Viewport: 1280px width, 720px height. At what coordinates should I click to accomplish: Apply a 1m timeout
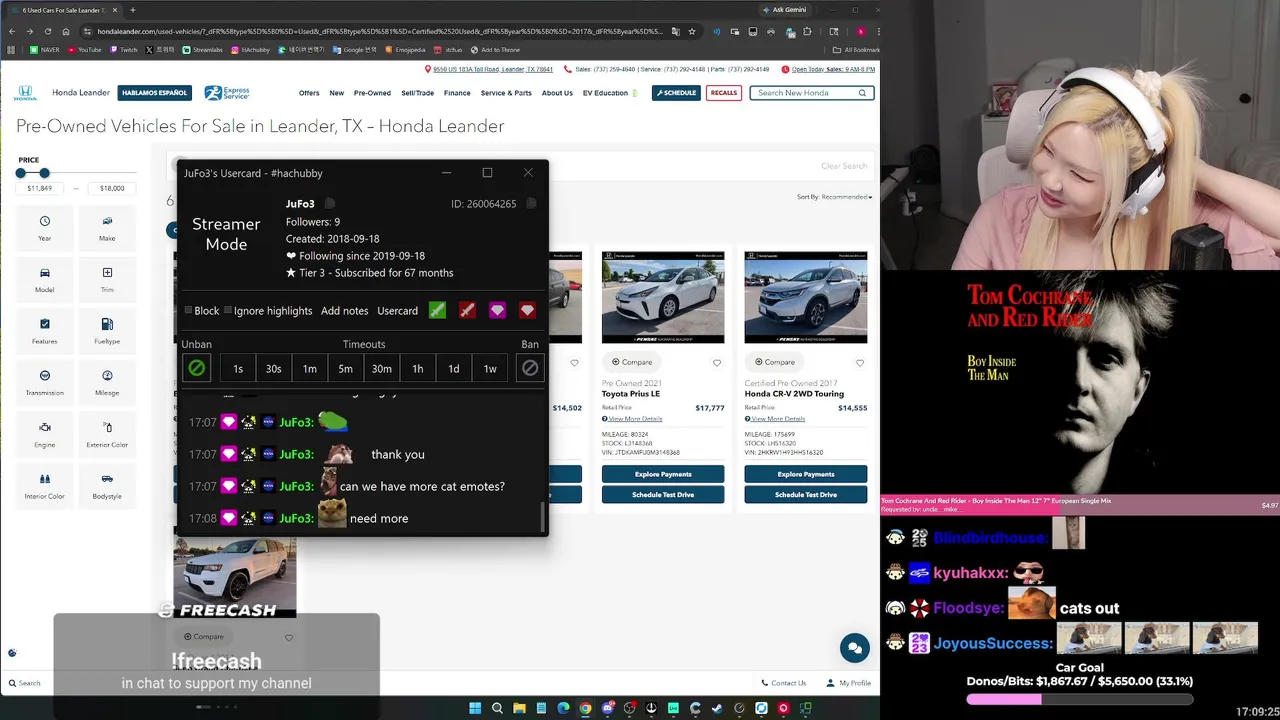pyautogui.click(x=310, y=368)
